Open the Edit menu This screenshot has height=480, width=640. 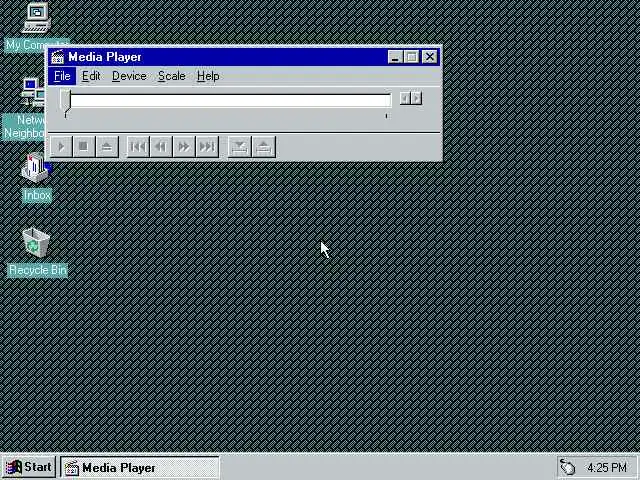[91, 76]
